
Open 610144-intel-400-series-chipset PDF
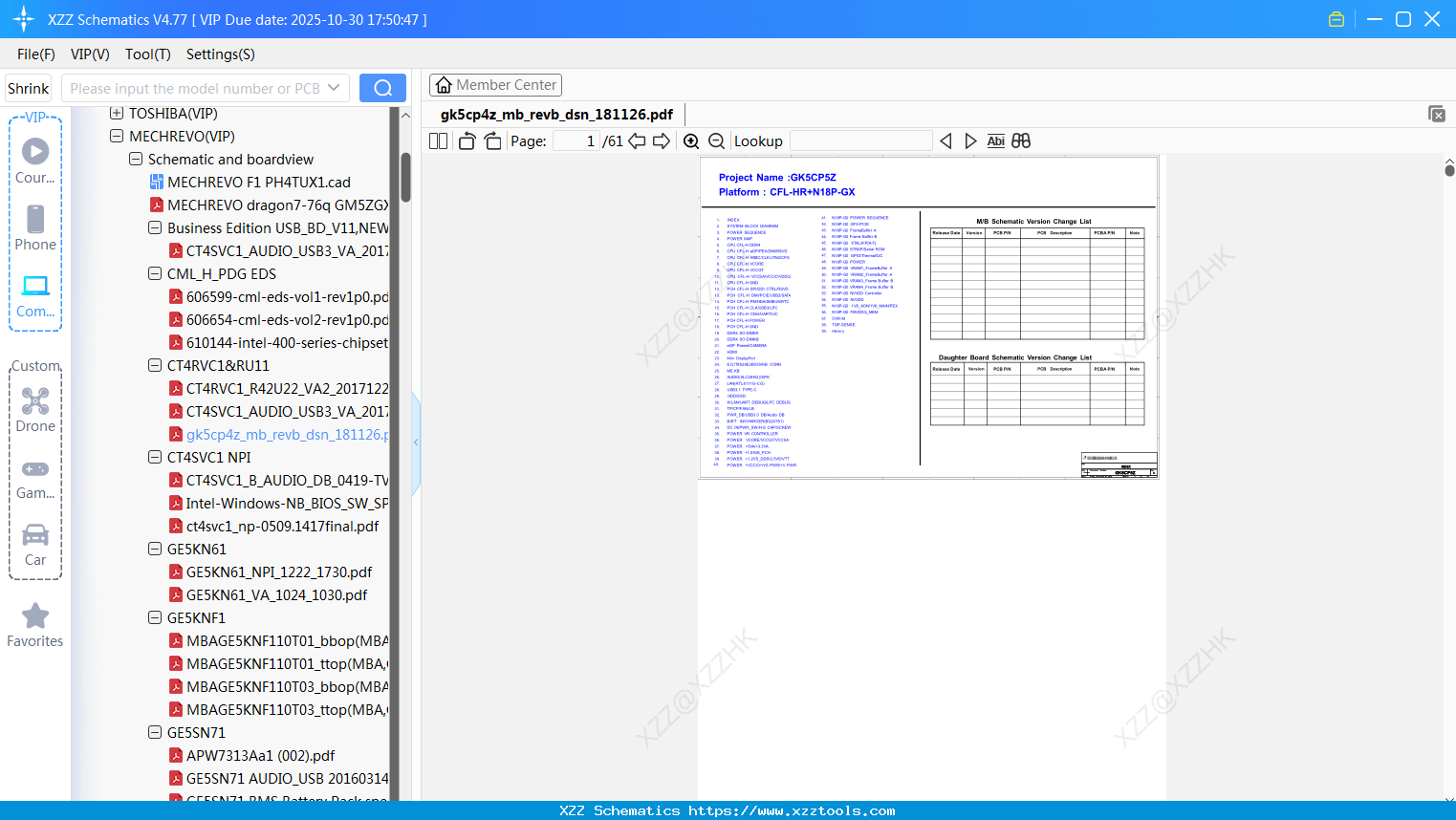pyautogui.click(x=278, y=343)
